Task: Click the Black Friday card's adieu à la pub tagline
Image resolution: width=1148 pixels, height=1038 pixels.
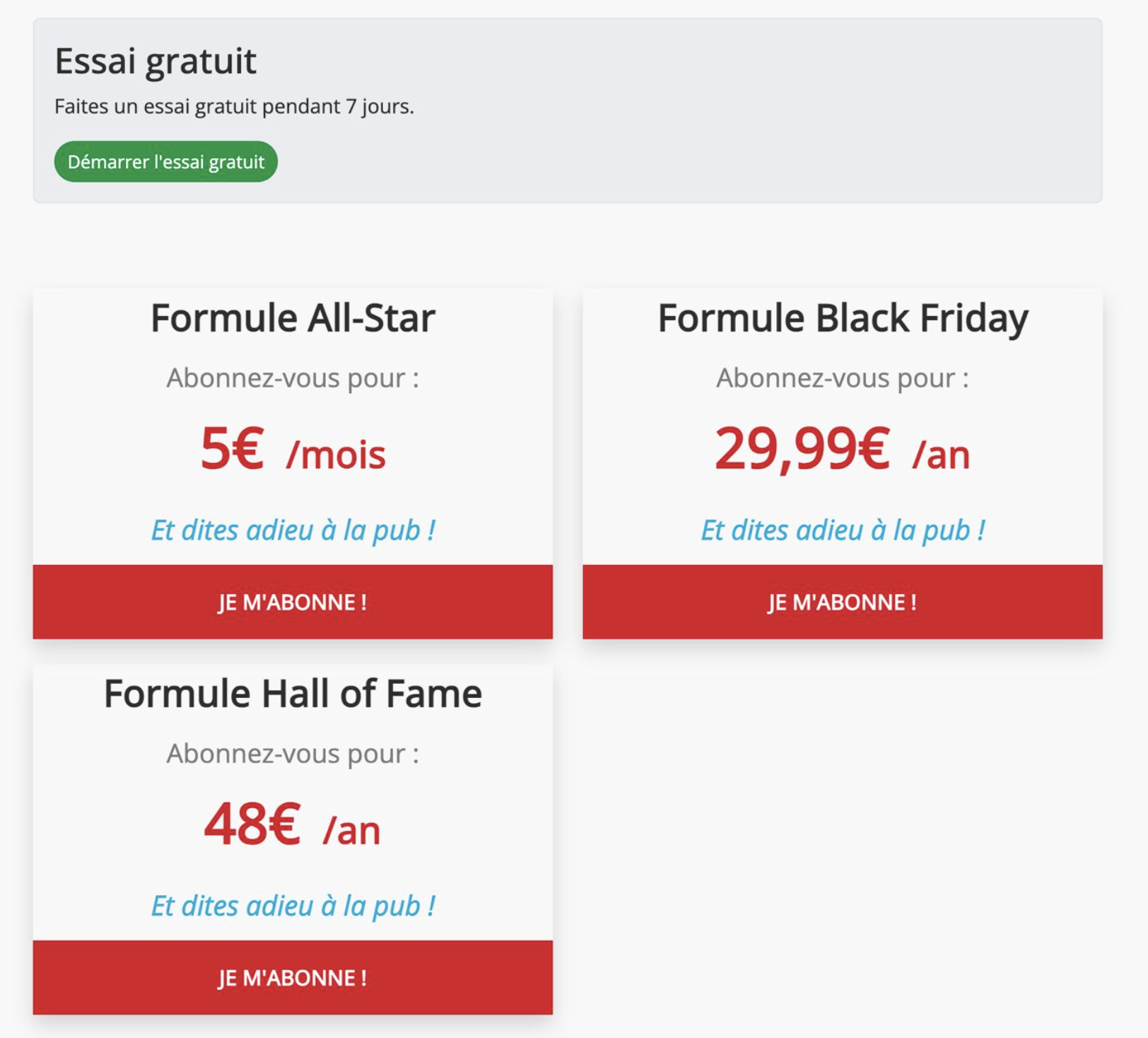Action: (843, 530)
